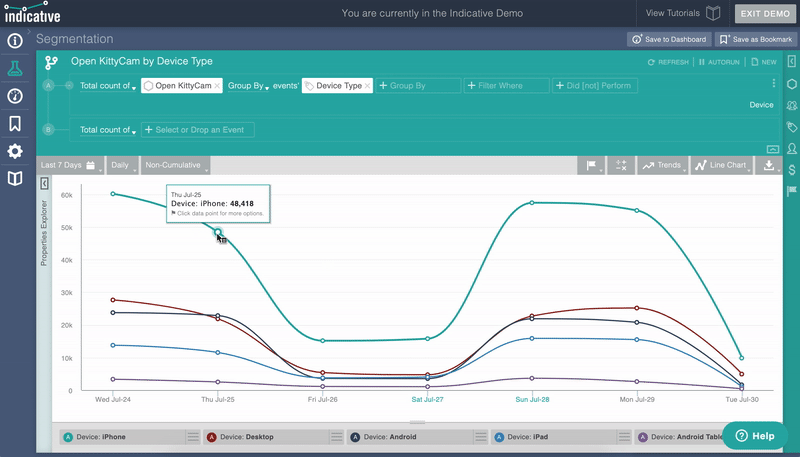Open the properties tag icon in right sidebar
This screenshot has width=800, height=457.
791,127
